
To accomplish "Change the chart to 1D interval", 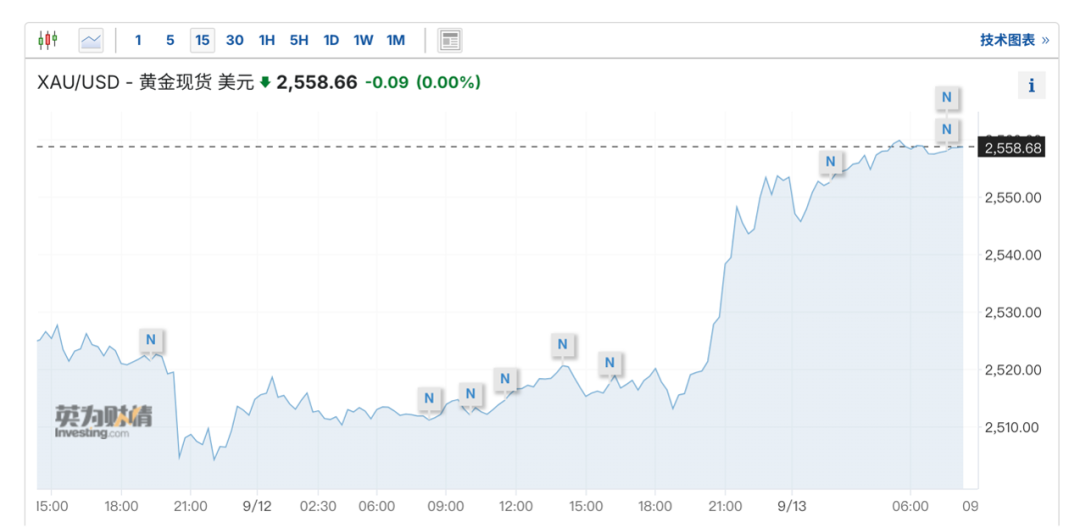I will (331, 40).
